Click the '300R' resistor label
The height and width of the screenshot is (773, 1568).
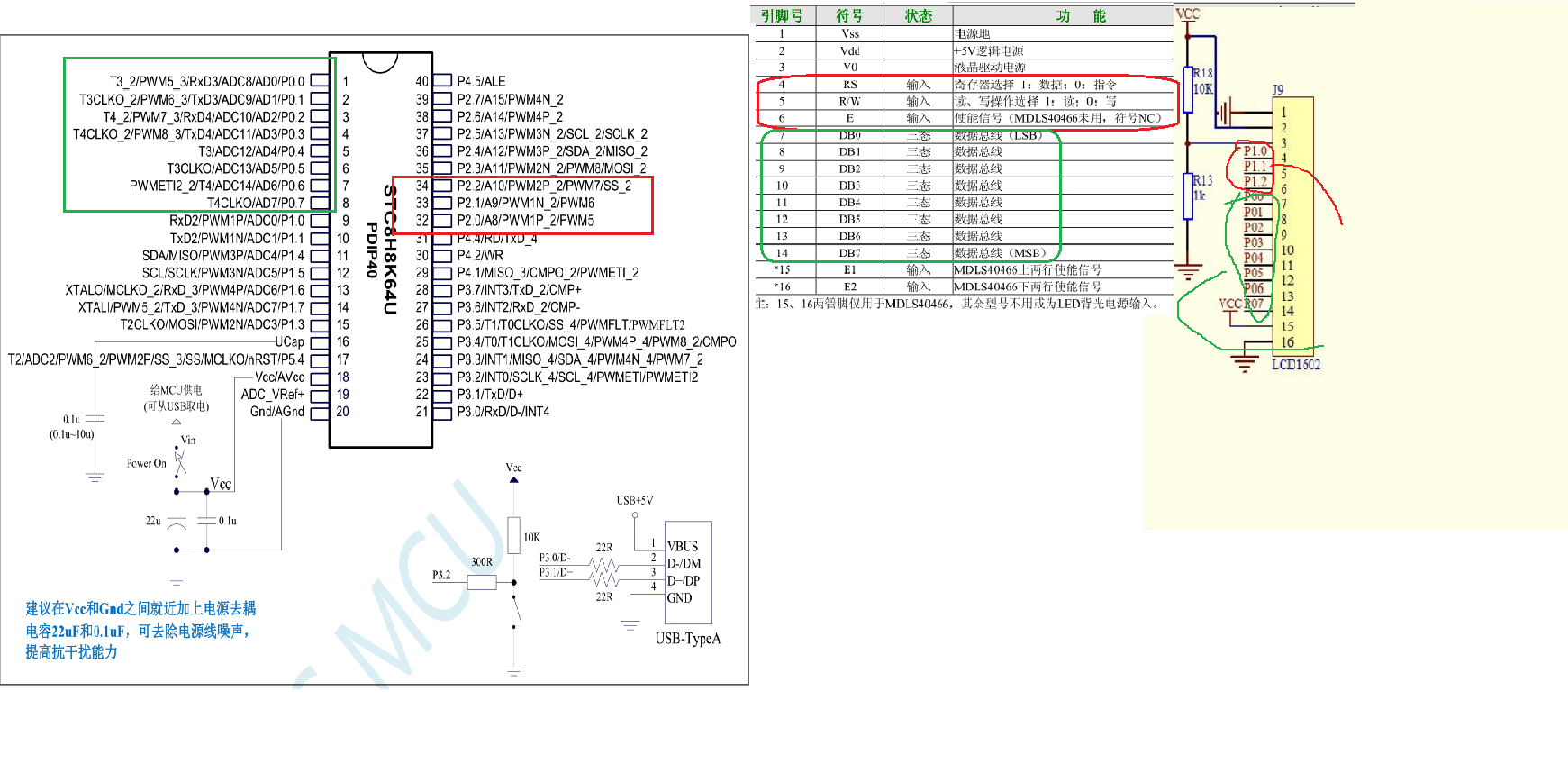(482, 562)
